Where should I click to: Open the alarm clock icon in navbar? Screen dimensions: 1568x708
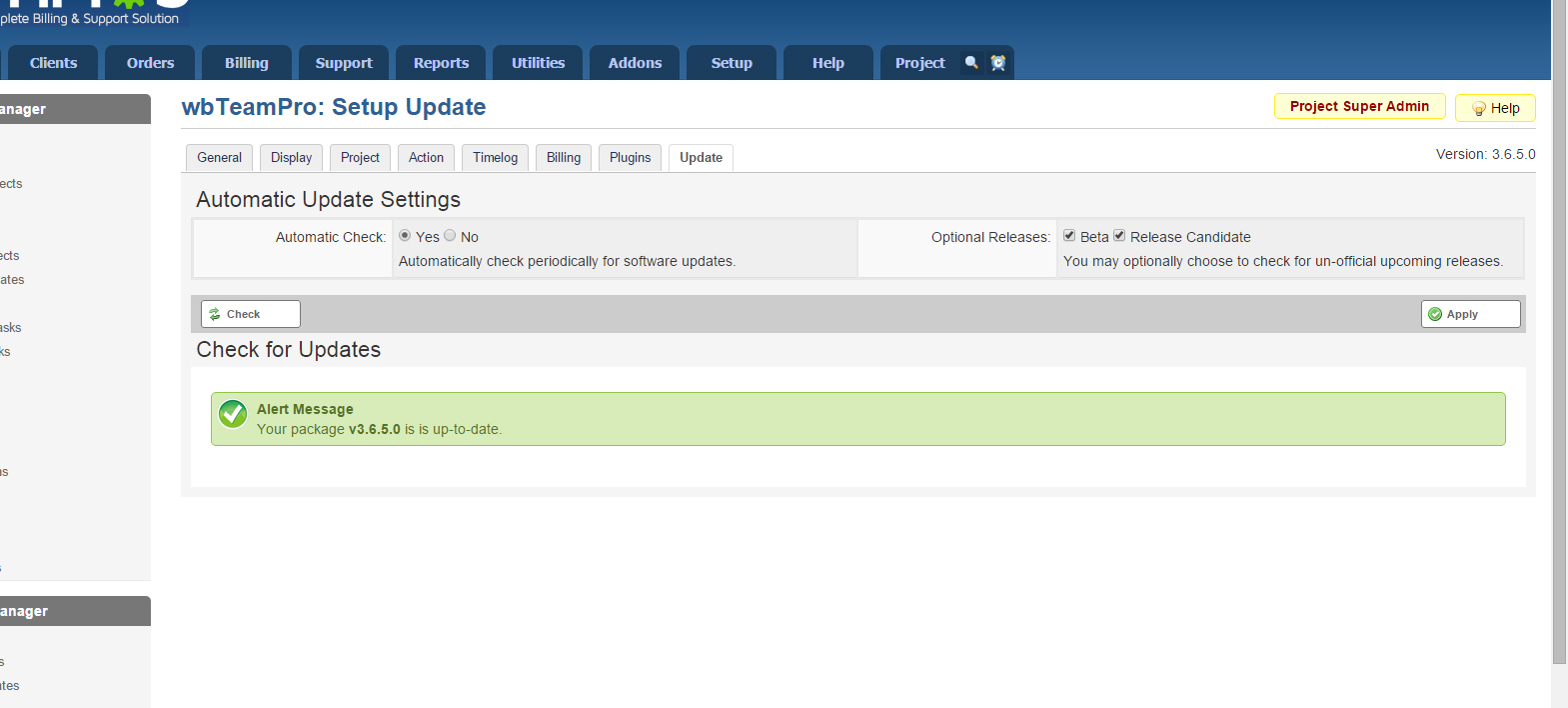pyautogui.click(x=997, y=62)
